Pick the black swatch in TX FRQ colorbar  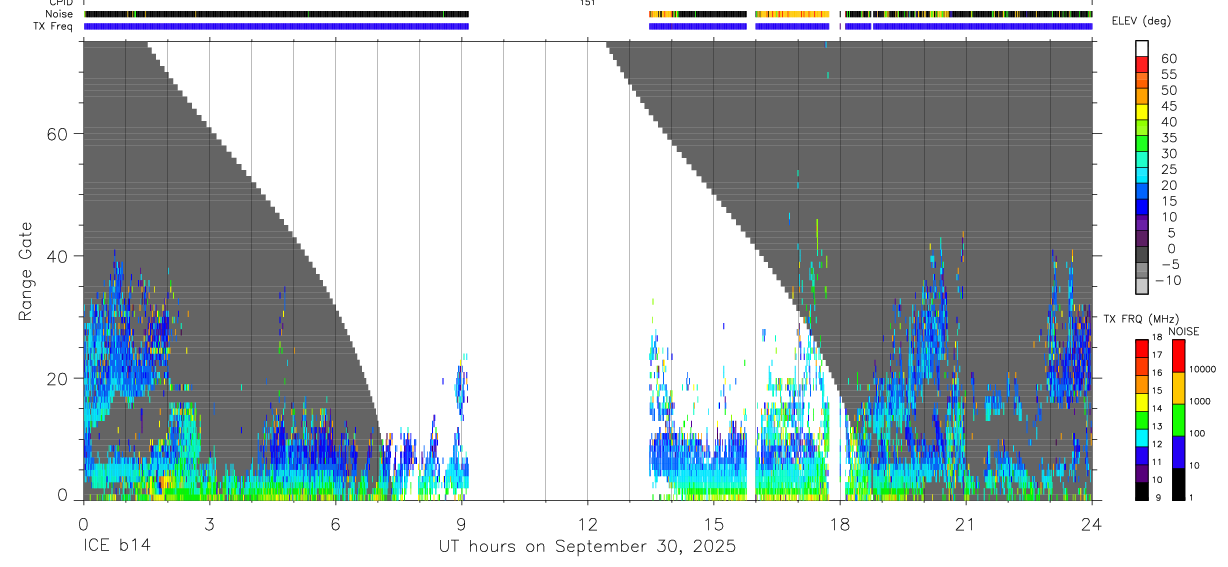point(1142,489)
